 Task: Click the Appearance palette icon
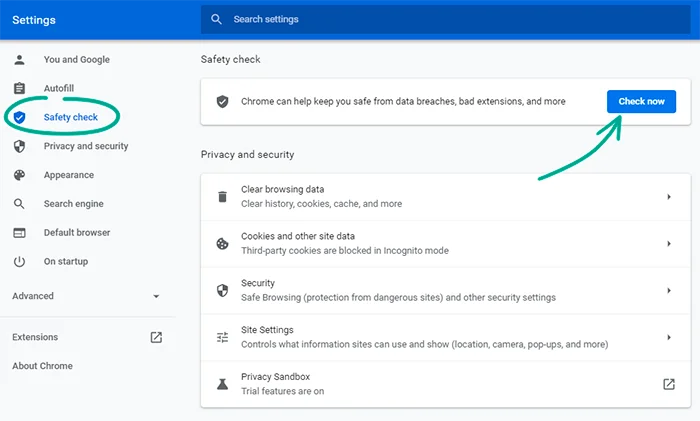coord(19,175)
